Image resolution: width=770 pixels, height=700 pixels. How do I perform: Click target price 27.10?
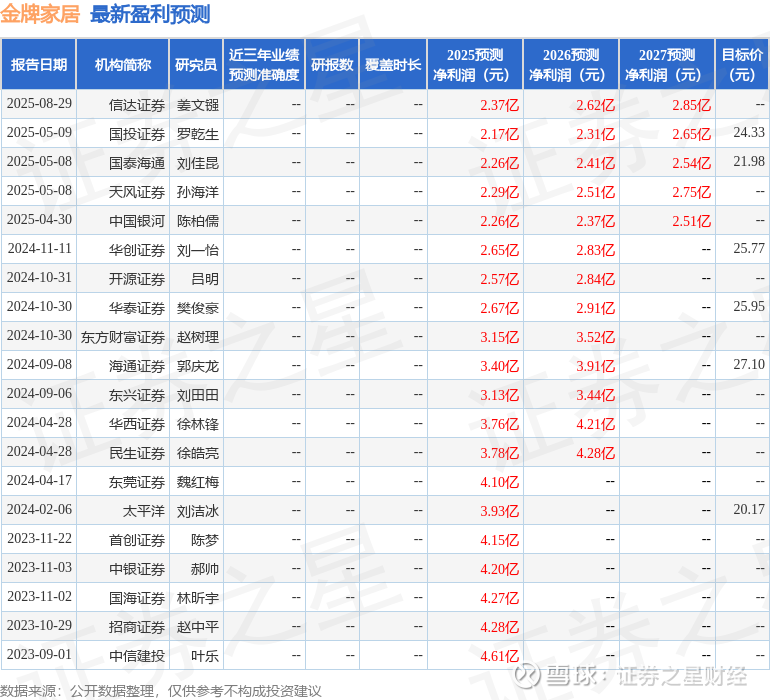(749, 364)
